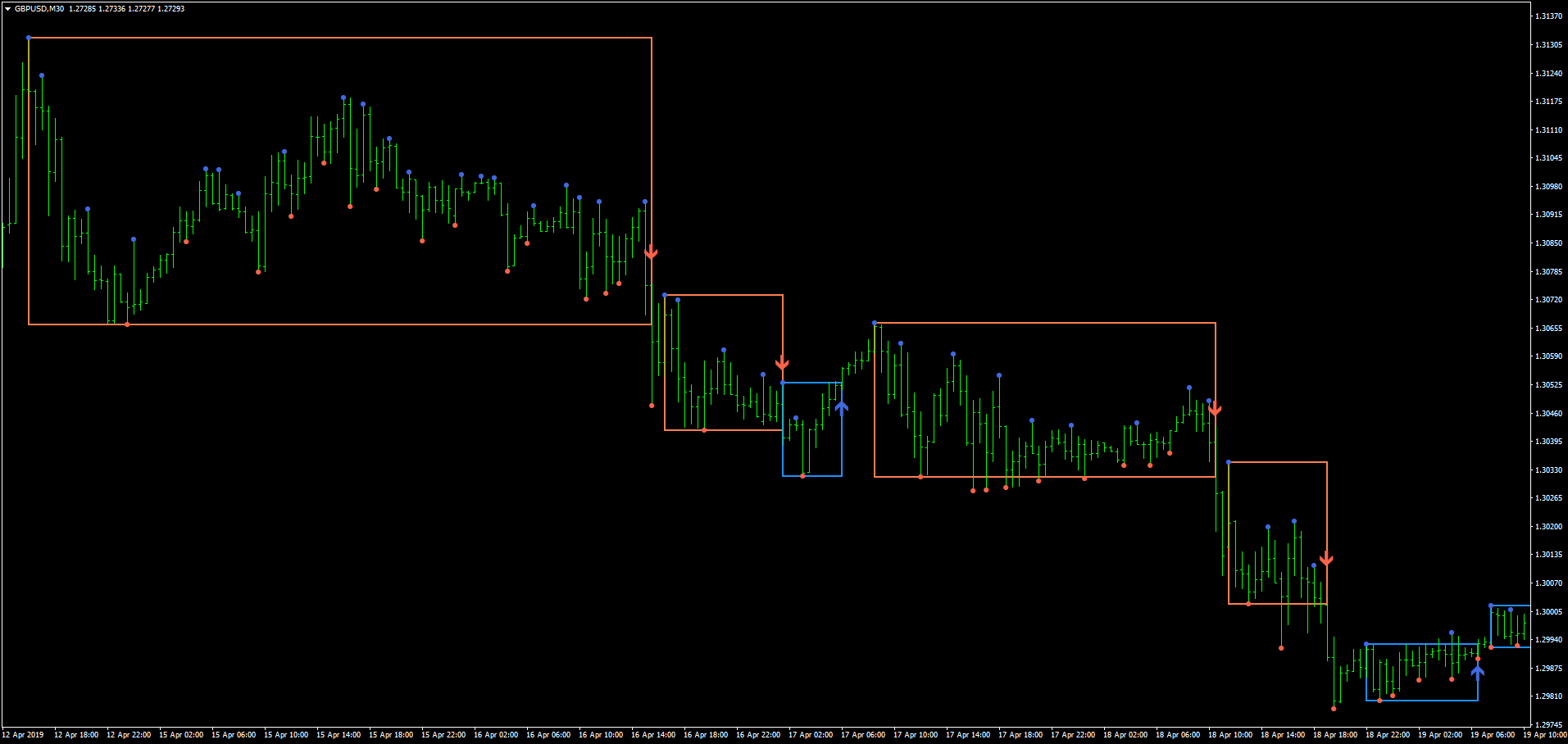Click the 1.30330 price axis label
1568x744 pixels.
[x=1548, y=470]
